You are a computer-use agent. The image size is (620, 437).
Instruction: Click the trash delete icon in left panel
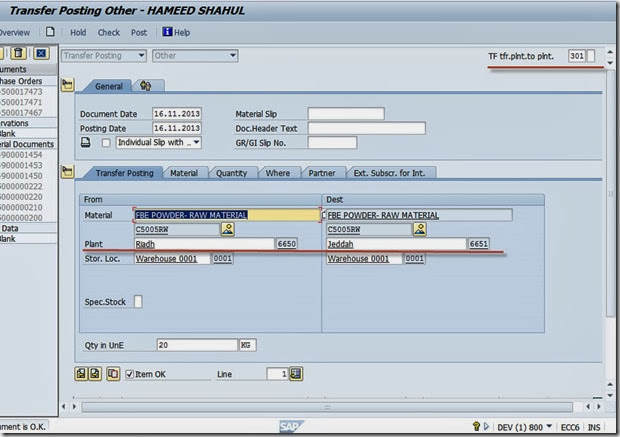click(18, 53)
